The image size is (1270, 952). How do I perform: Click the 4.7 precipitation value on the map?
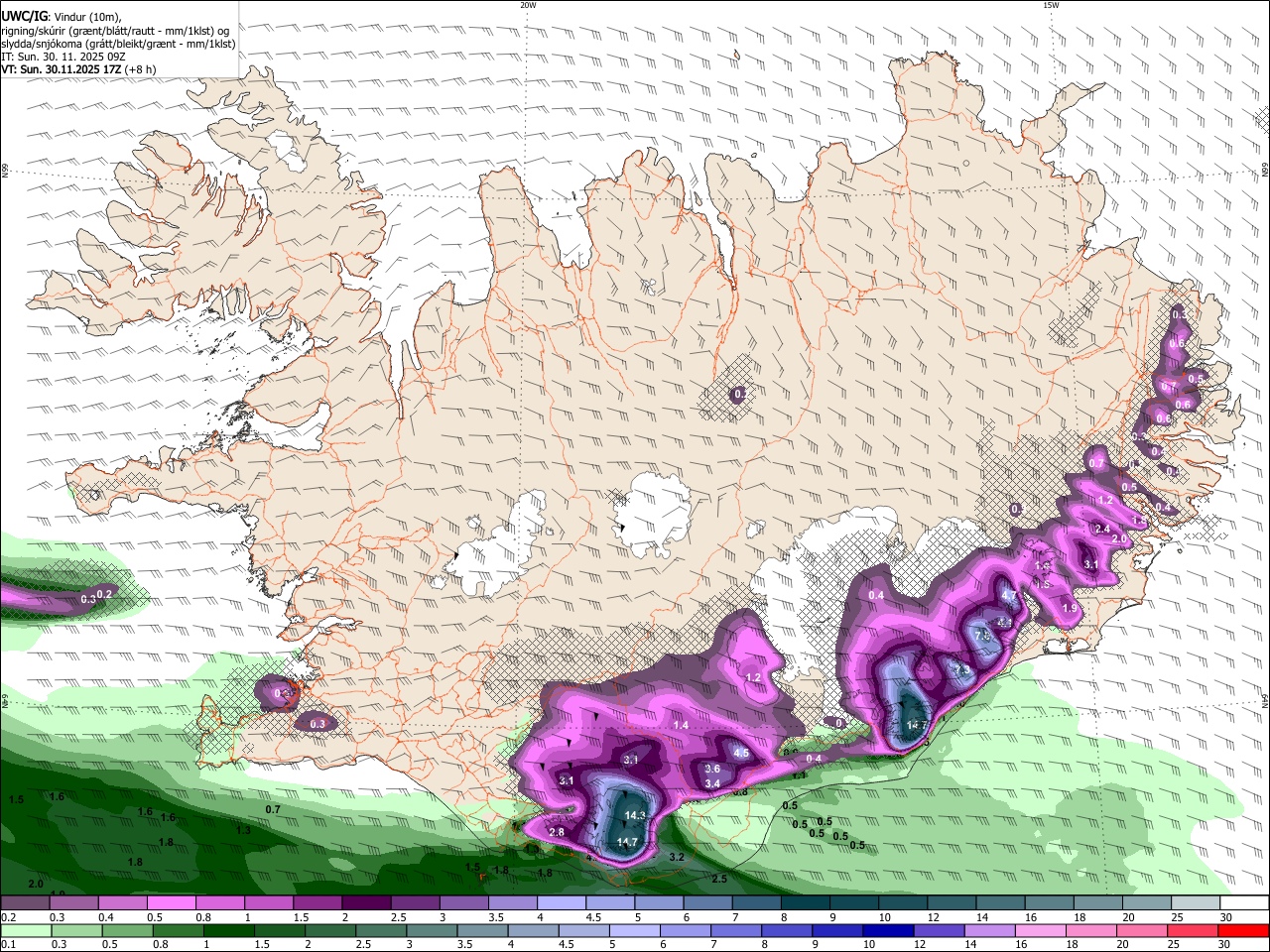click(x=1010, y=595)
